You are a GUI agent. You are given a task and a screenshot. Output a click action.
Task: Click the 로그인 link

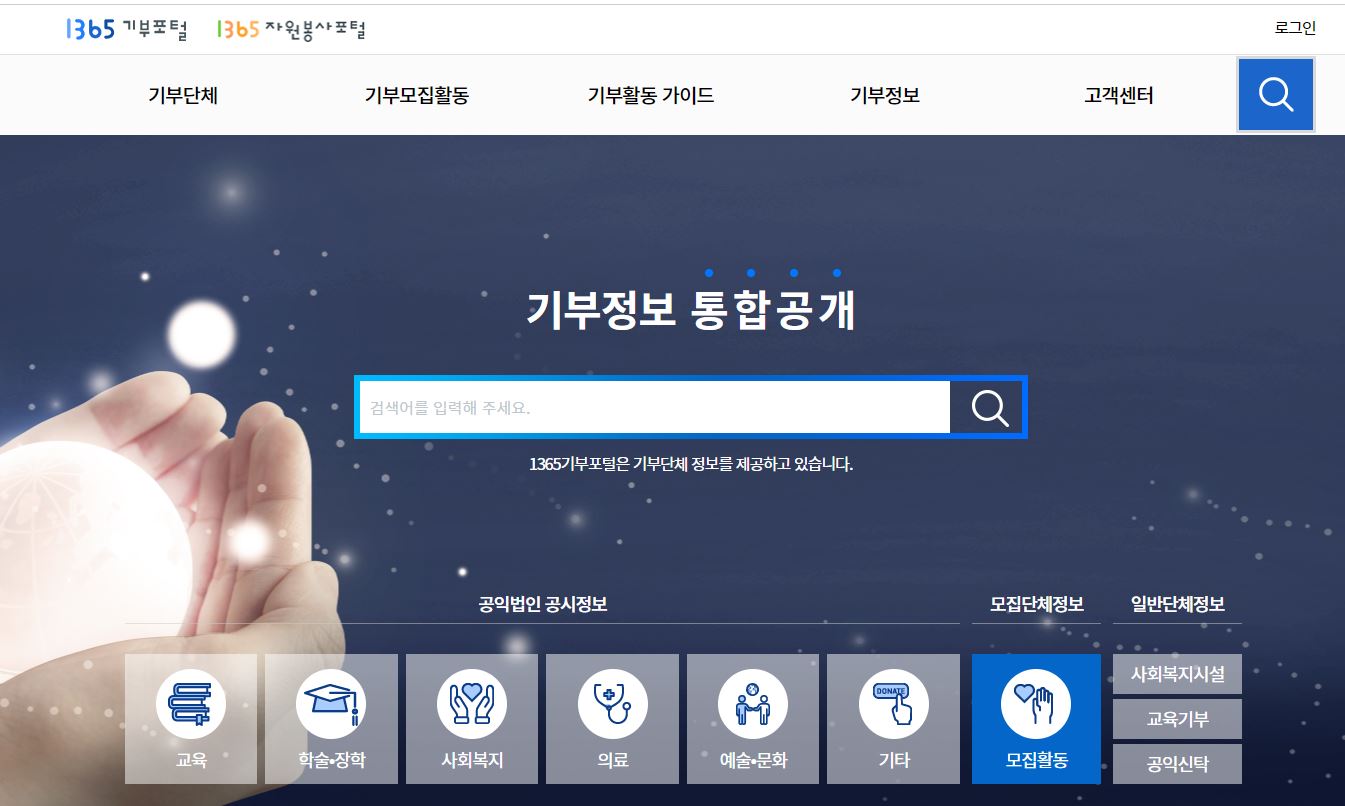[x=1296, y=28]
